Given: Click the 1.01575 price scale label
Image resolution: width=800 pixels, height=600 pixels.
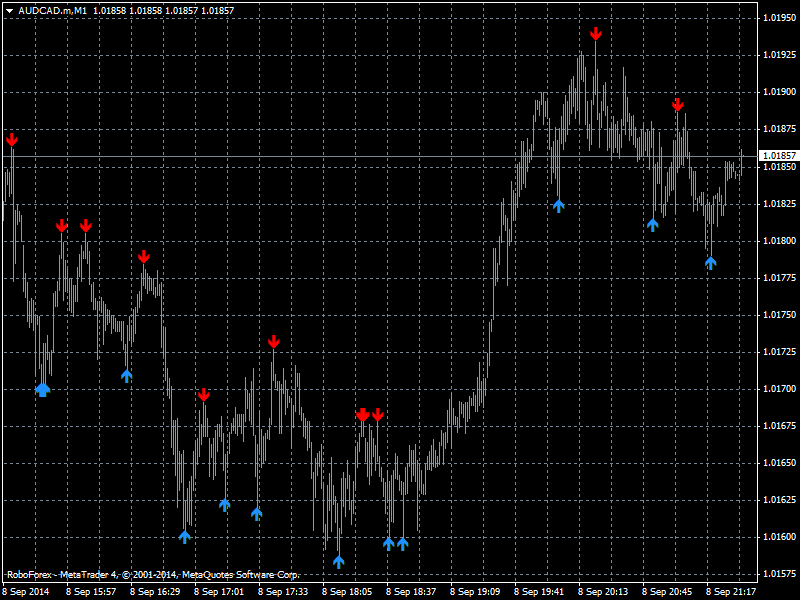Looking at the screenshot, I should (x=779, y=574).
